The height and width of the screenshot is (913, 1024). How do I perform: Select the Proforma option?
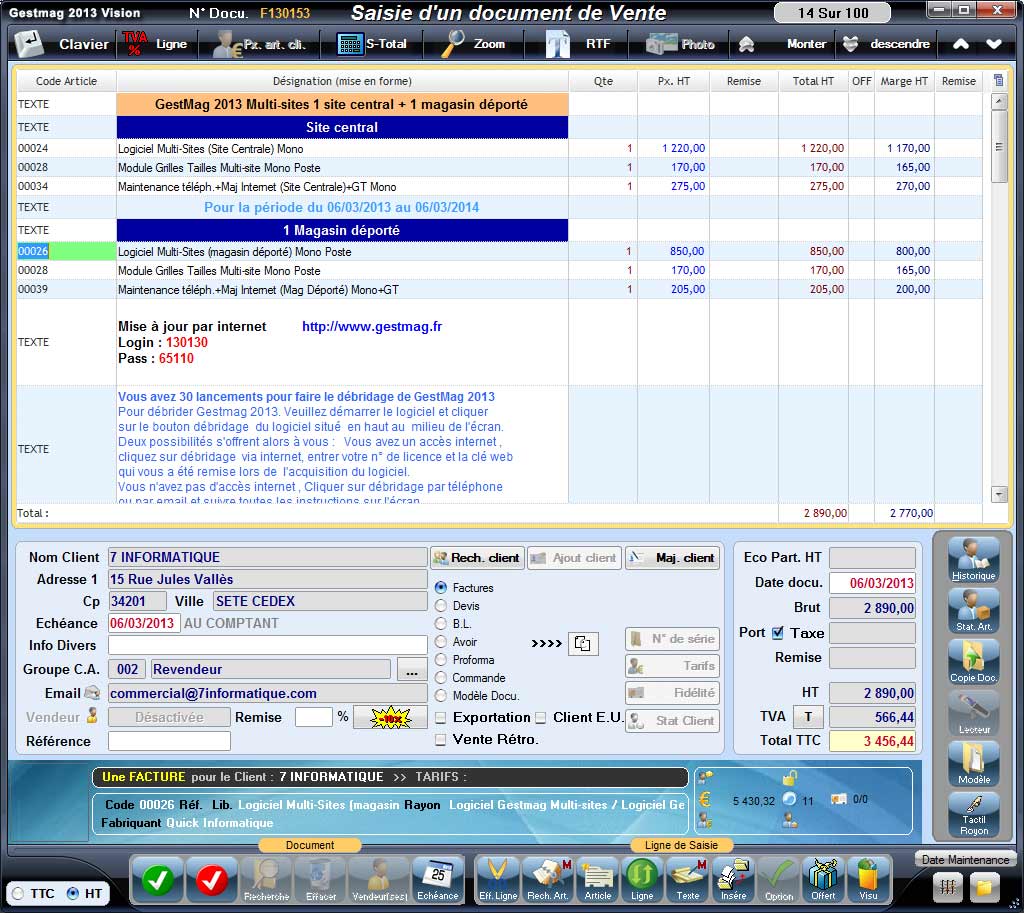[x=441, y=660]
